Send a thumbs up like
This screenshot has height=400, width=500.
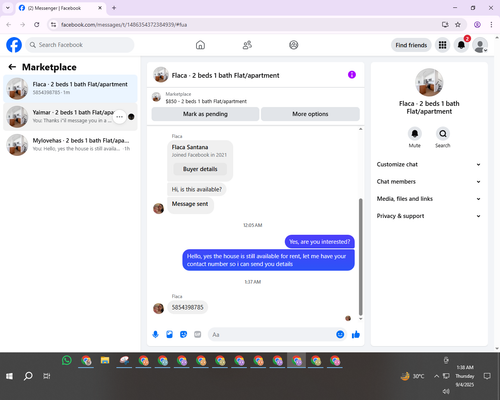(356, 334)
